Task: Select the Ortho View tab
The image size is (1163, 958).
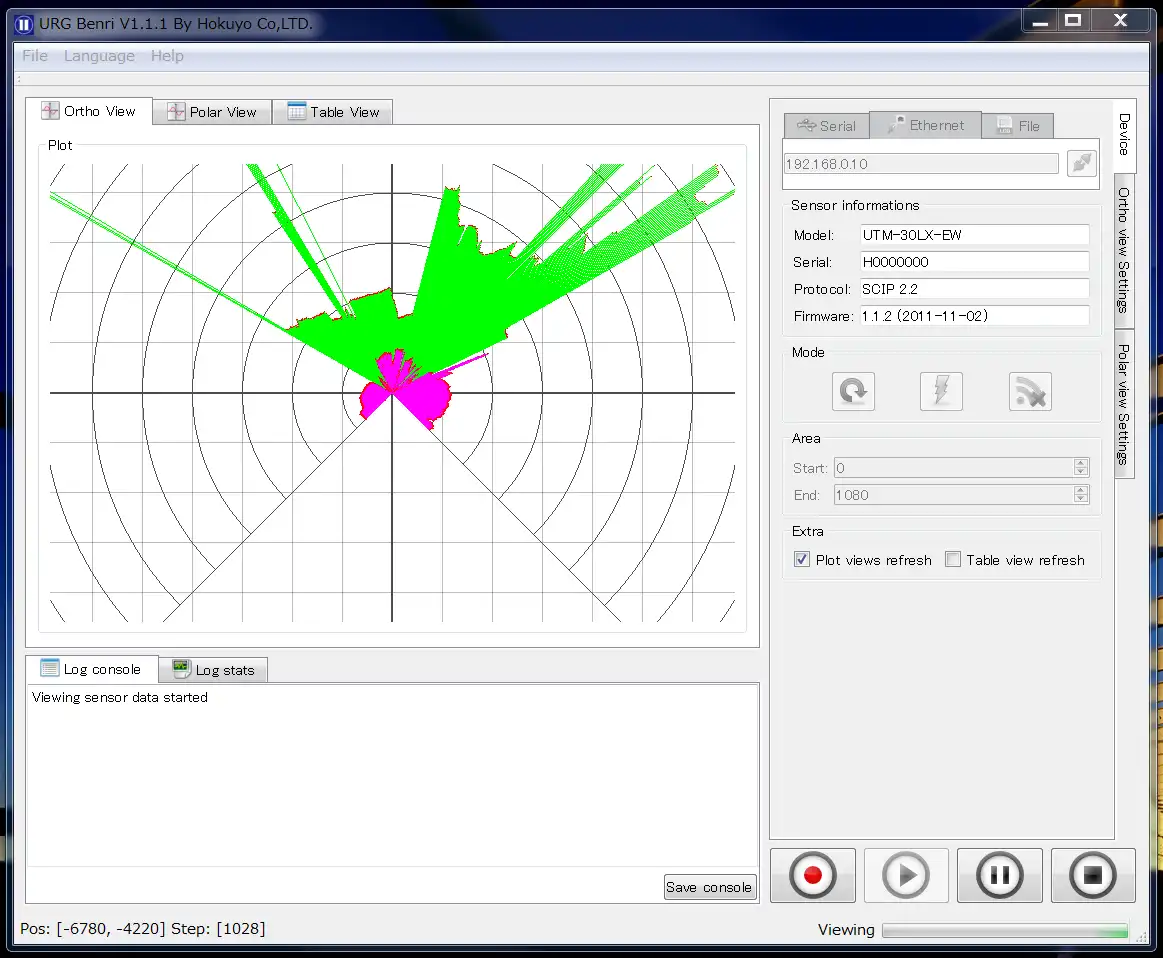Action: pyautogui.click(x=89, y=111)
